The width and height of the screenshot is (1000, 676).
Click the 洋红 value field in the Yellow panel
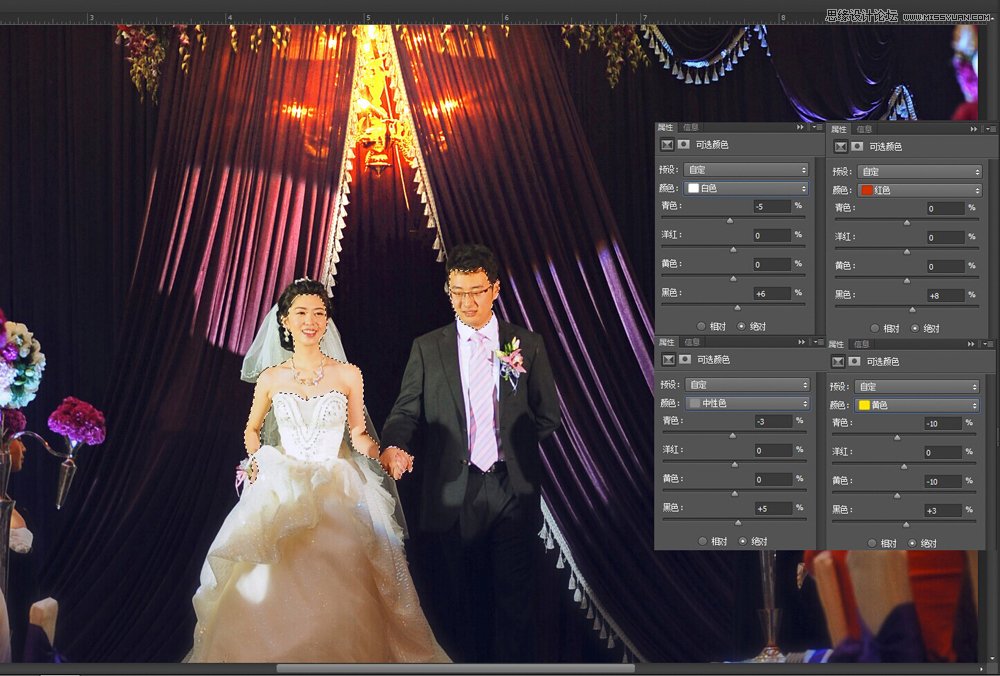coord(943,453)
